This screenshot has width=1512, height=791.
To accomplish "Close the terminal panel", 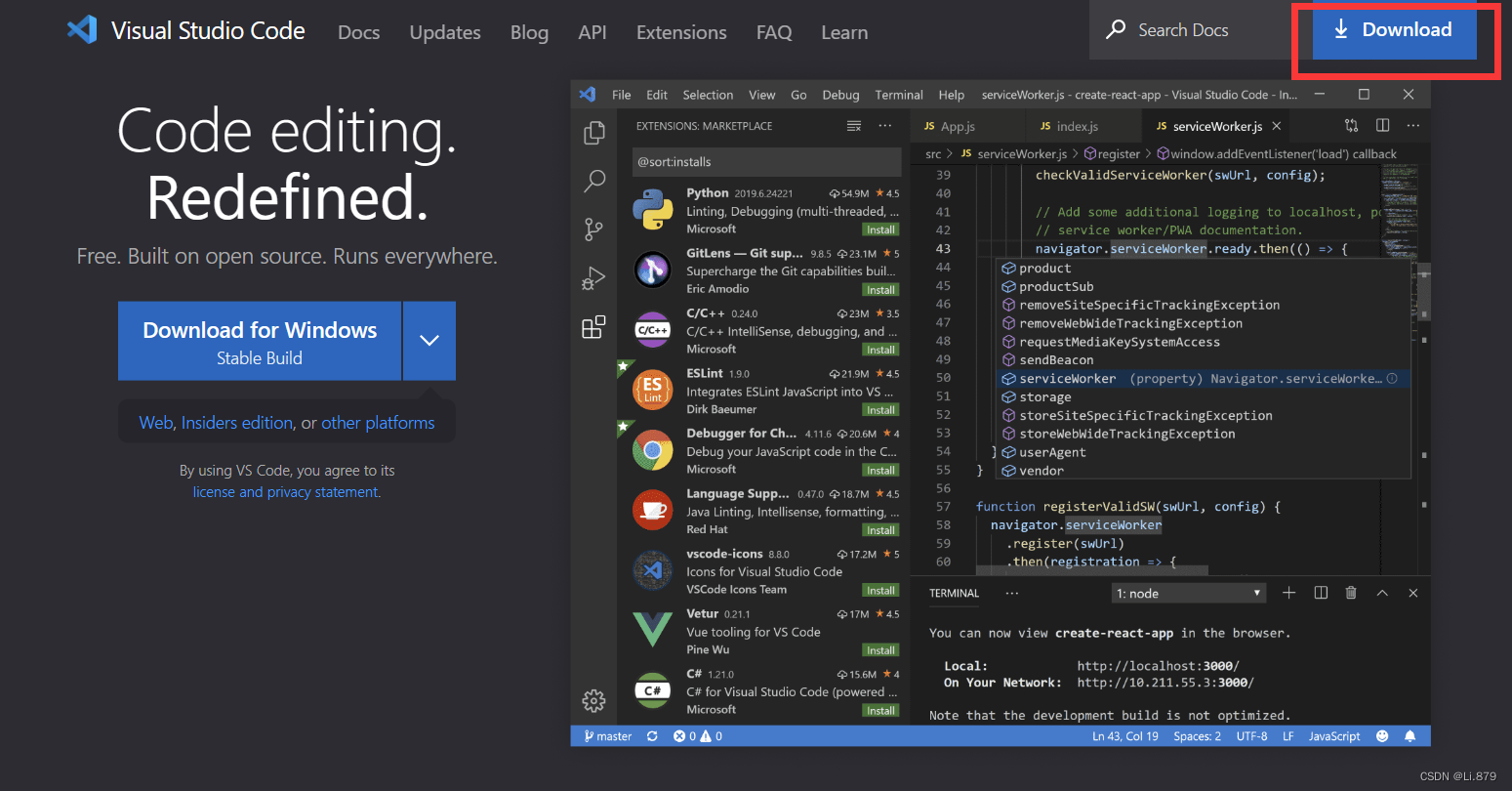I will (1412, 593).
